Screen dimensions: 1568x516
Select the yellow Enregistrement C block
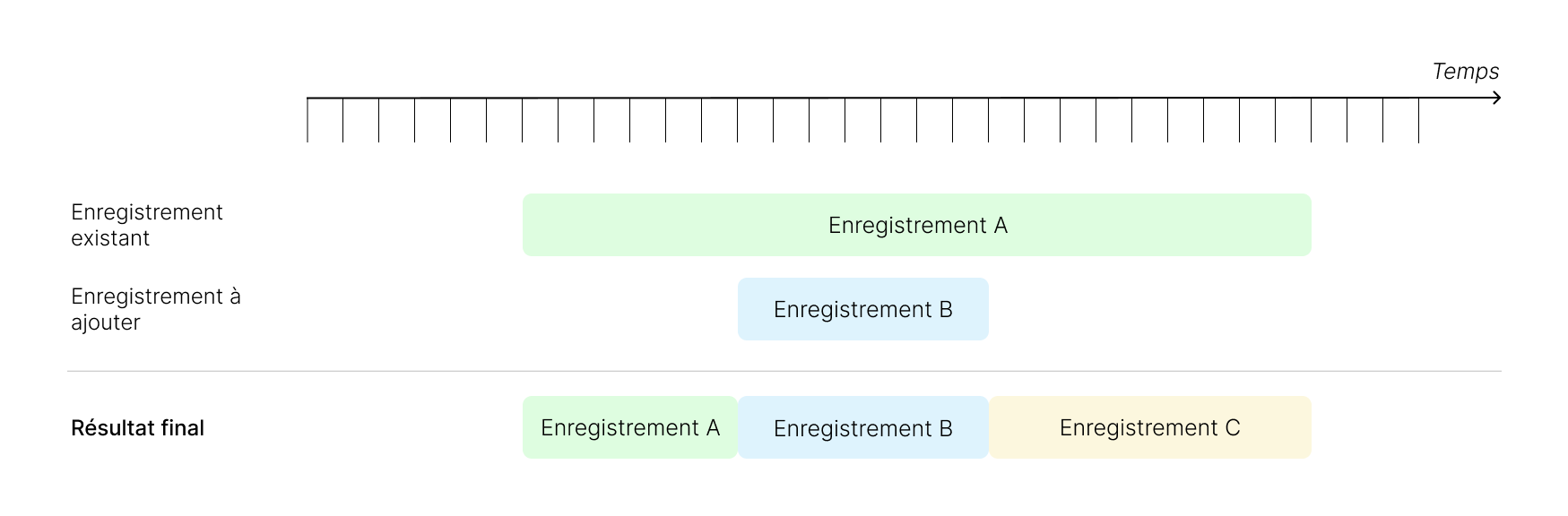[x=1149, y=427]
